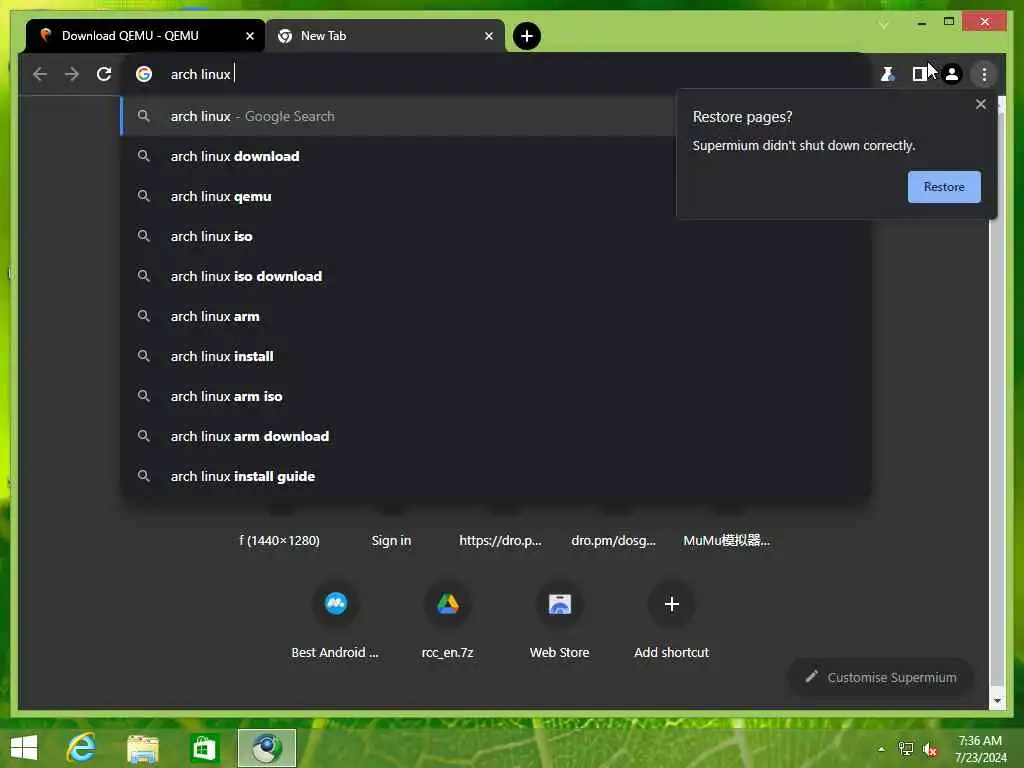Open the Windows Store taskbar icon
1024x768 pixels.
click(204, 748)
